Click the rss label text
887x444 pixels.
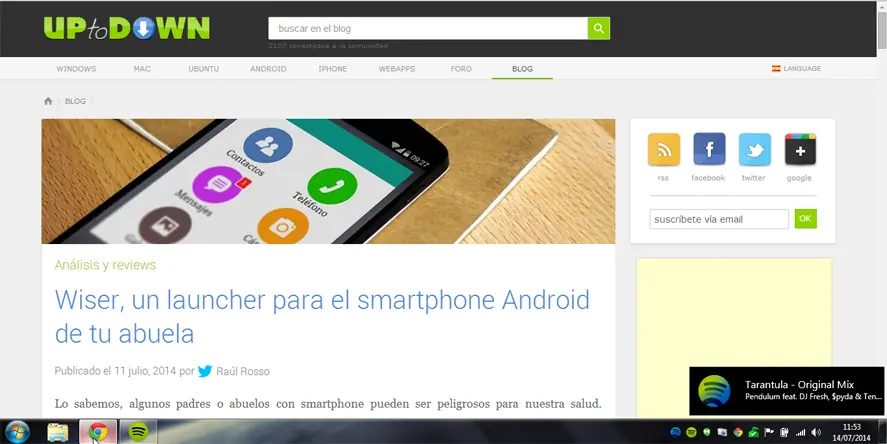[x=663, y=178]
